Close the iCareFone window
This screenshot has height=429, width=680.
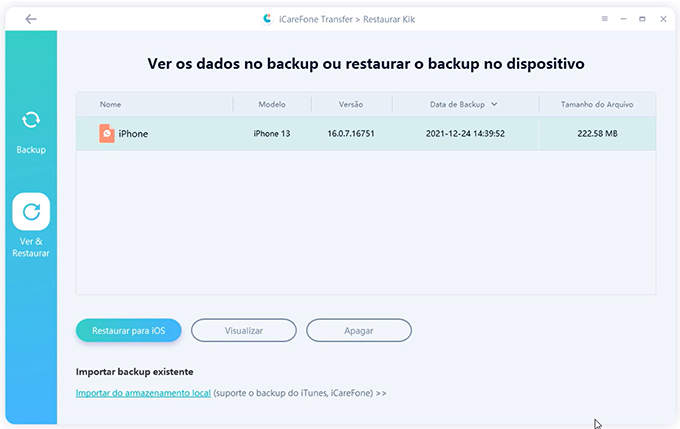click(663, 19)
